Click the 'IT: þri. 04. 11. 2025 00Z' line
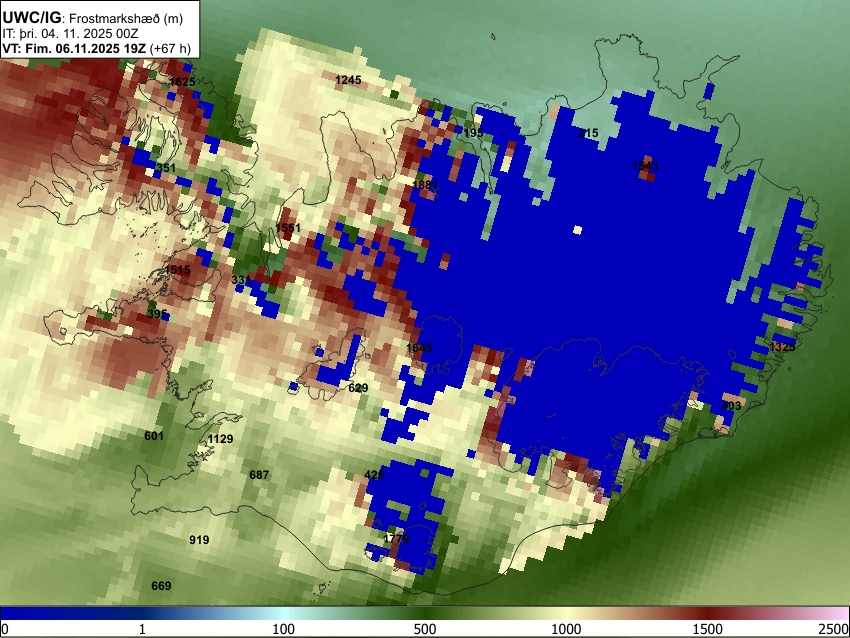The height and width of the screenshot is (638, 850). click(x=70, y=34)
